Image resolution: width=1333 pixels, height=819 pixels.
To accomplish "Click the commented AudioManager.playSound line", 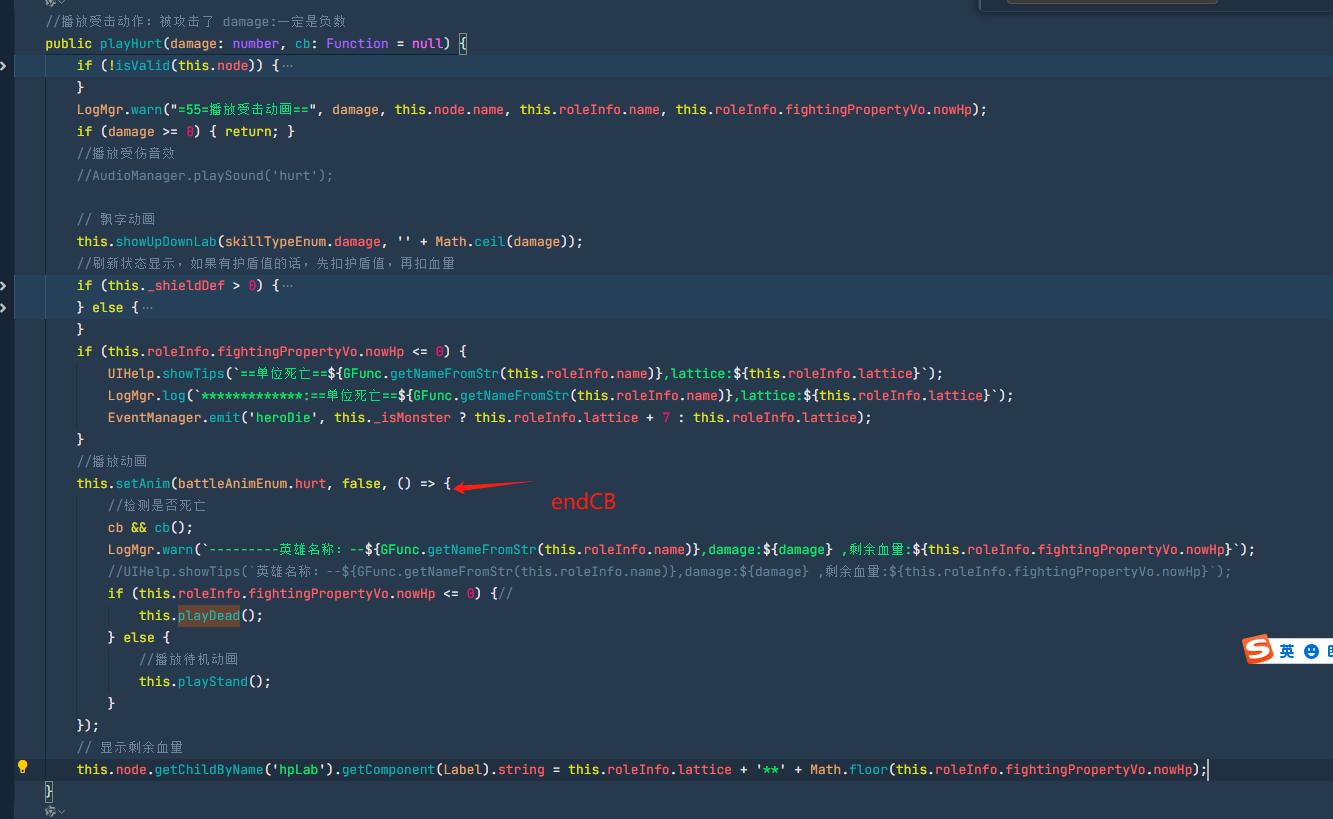I will point(205,176).
